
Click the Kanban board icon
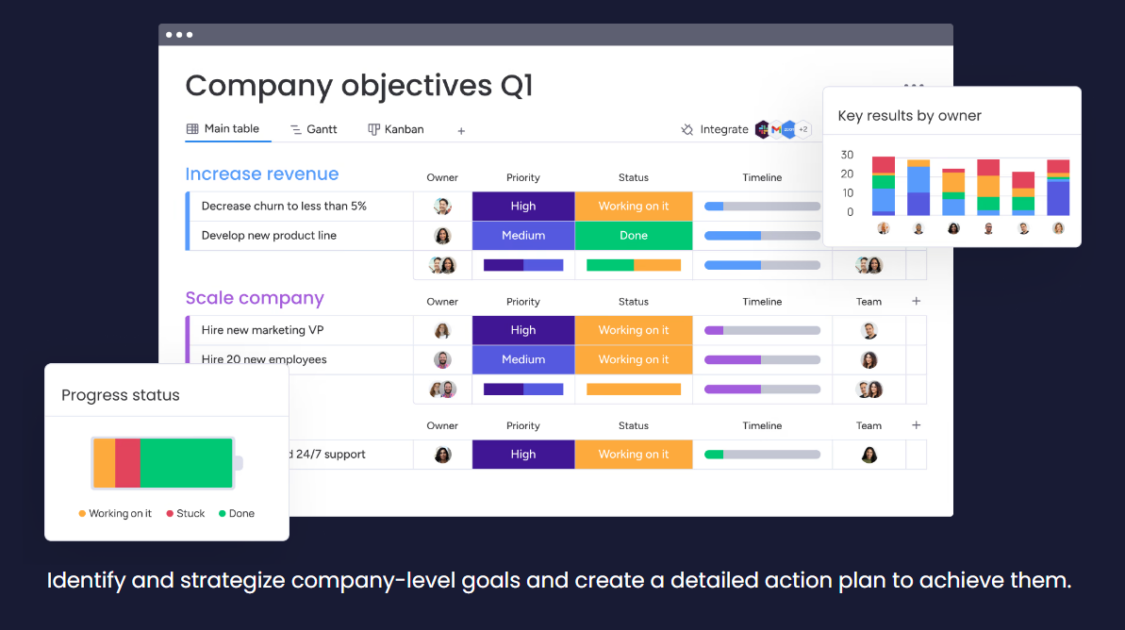click(x=374, y=130)
